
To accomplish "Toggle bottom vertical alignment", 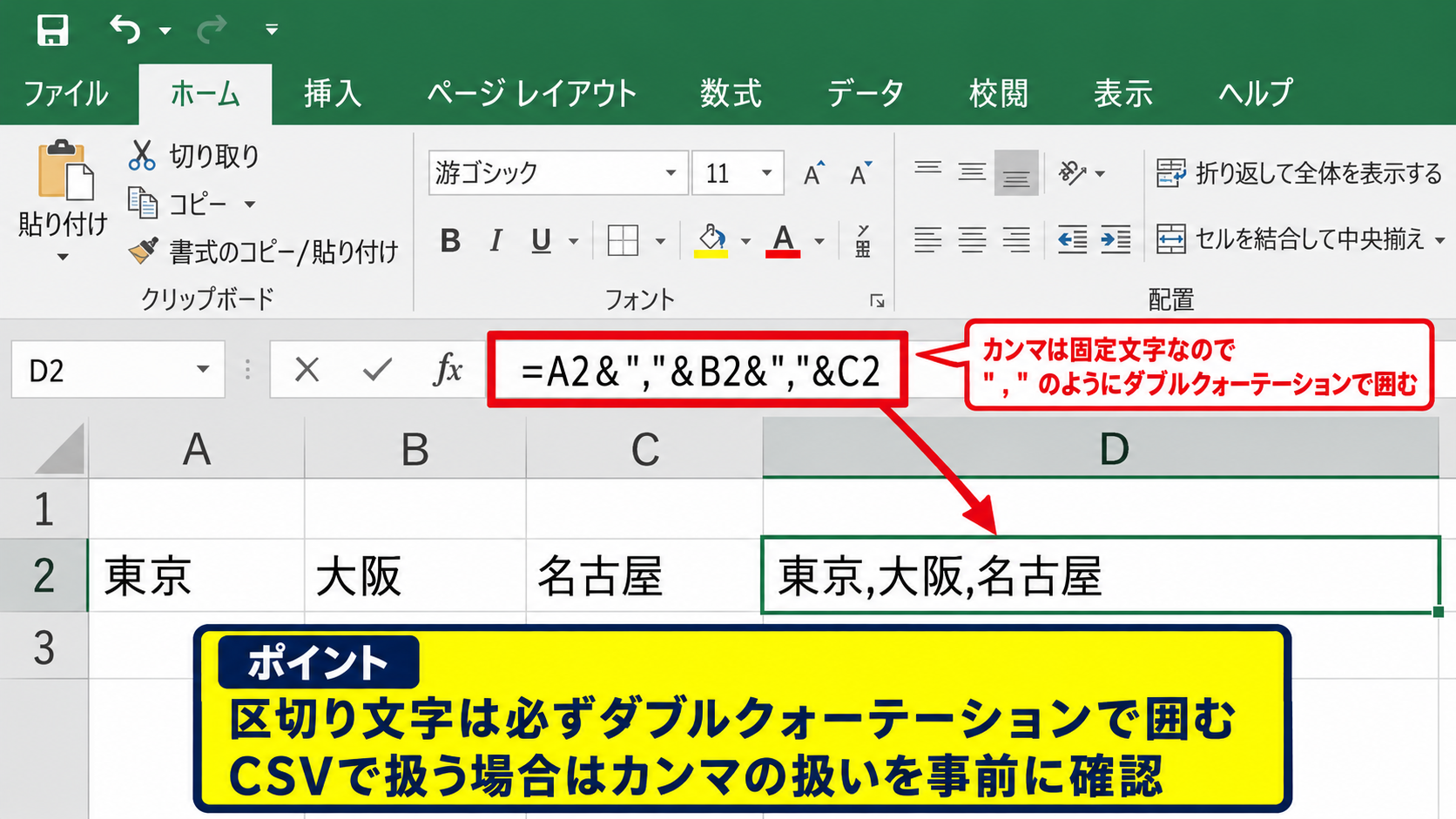I will point(1016,173).
